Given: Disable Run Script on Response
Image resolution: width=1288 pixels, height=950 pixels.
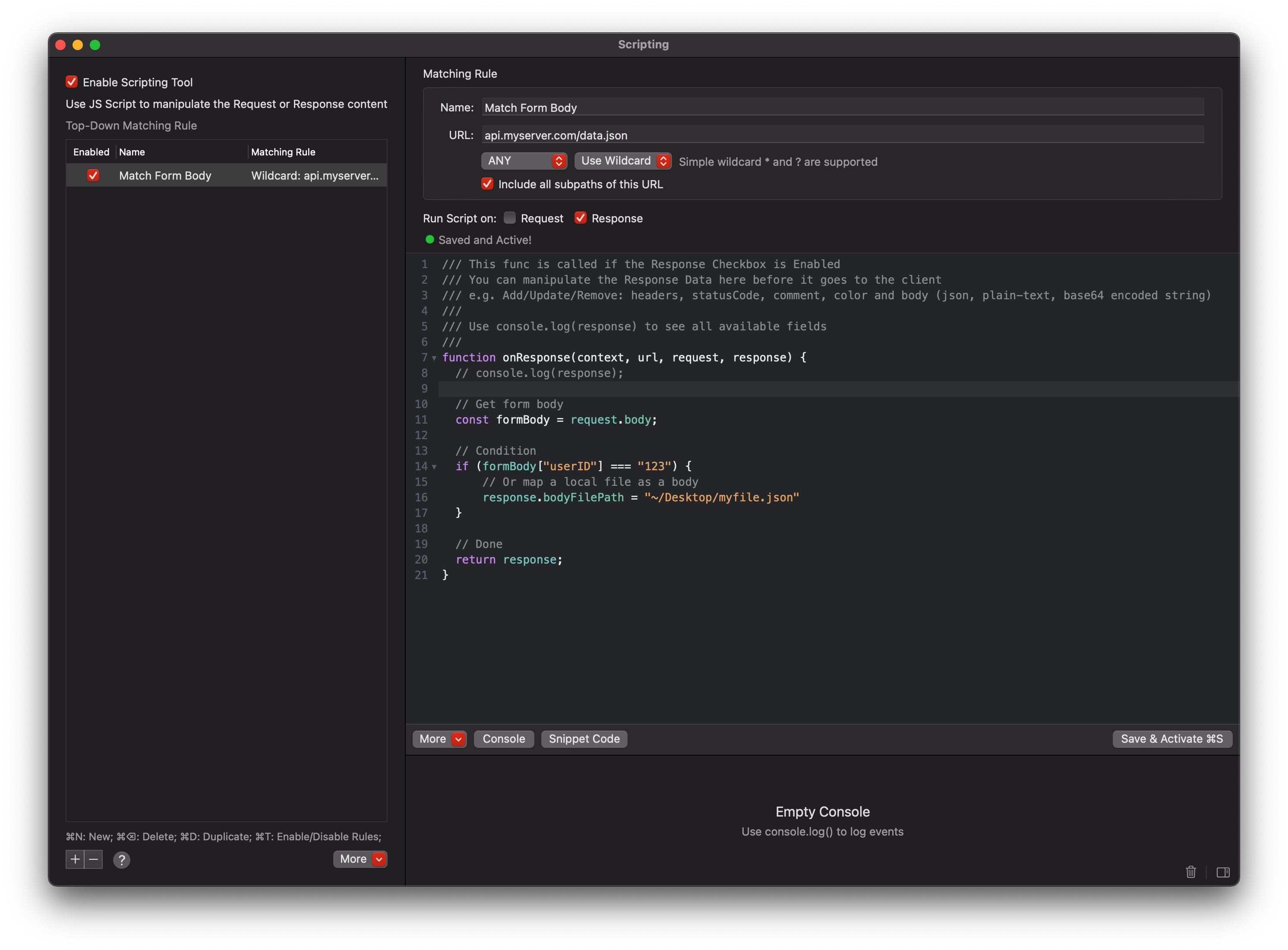Looking at the screenshot, I should point(581,218).
